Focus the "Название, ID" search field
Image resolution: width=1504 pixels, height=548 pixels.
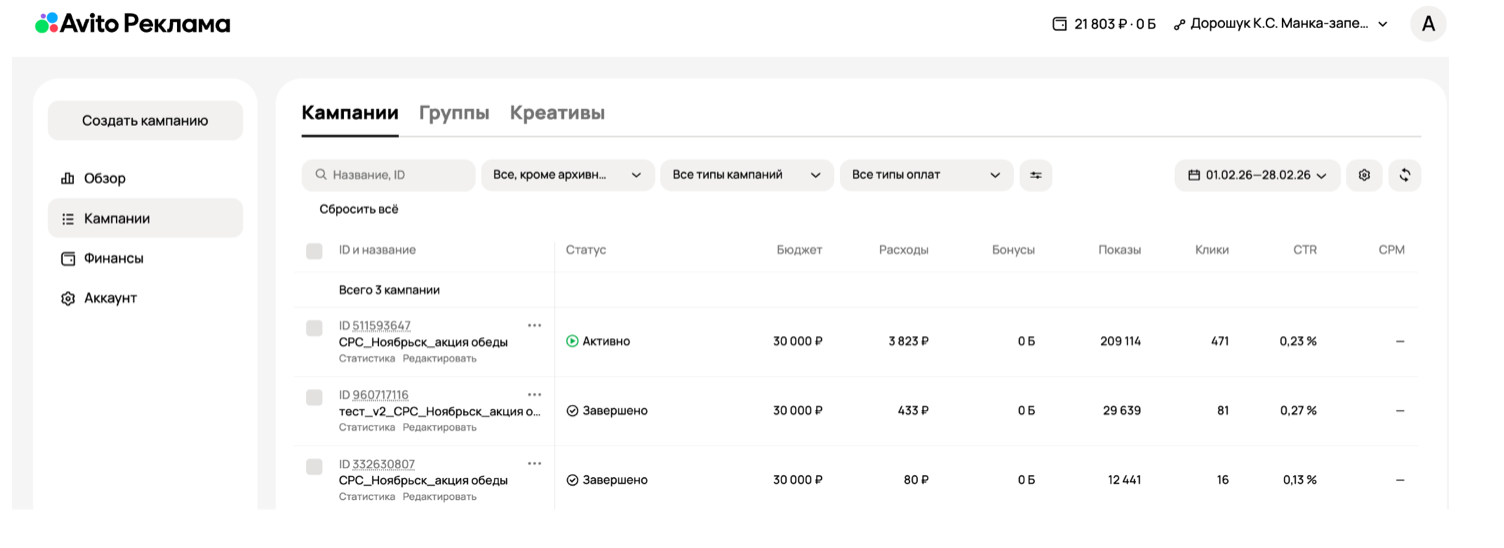397,175
